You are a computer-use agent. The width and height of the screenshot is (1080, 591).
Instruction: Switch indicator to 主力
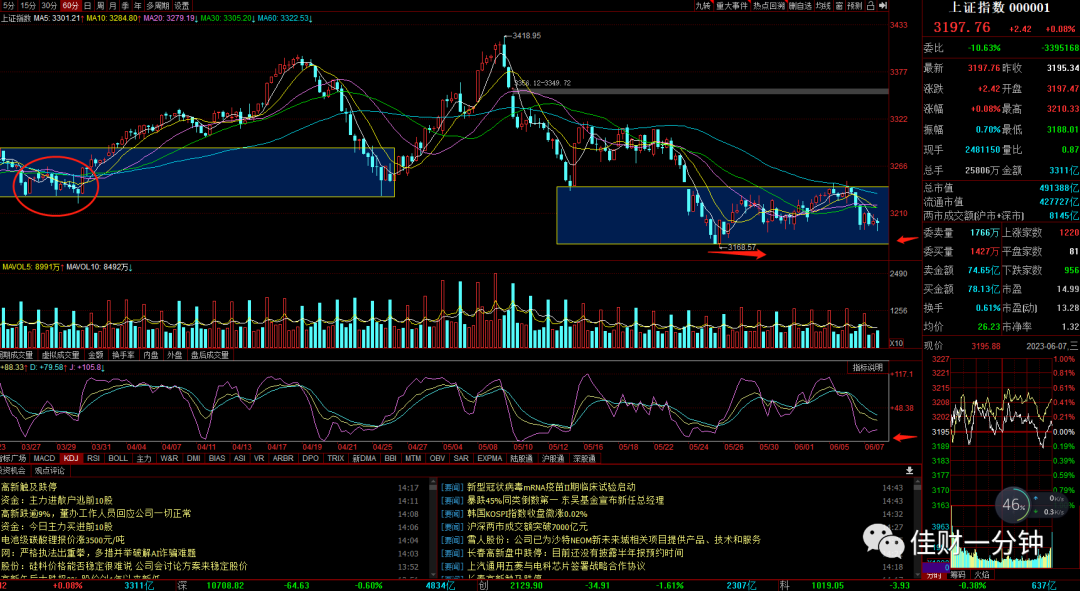point(143,458)
